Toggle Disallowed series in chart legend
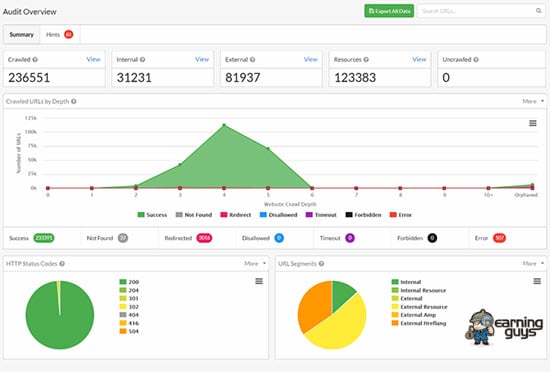 click(x=279, y=215)
